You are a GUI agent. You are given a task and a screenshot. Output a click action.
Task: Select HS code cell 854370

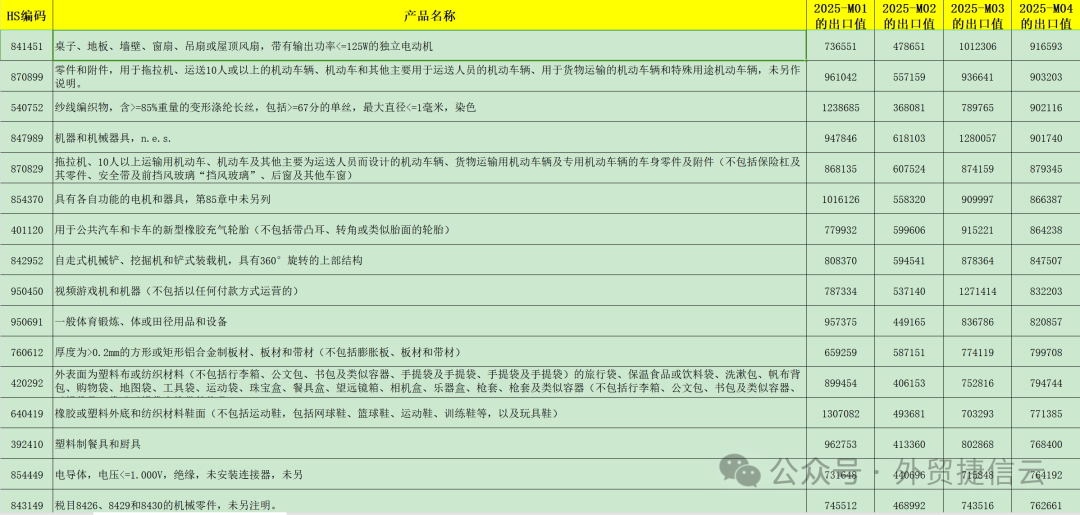26,199
